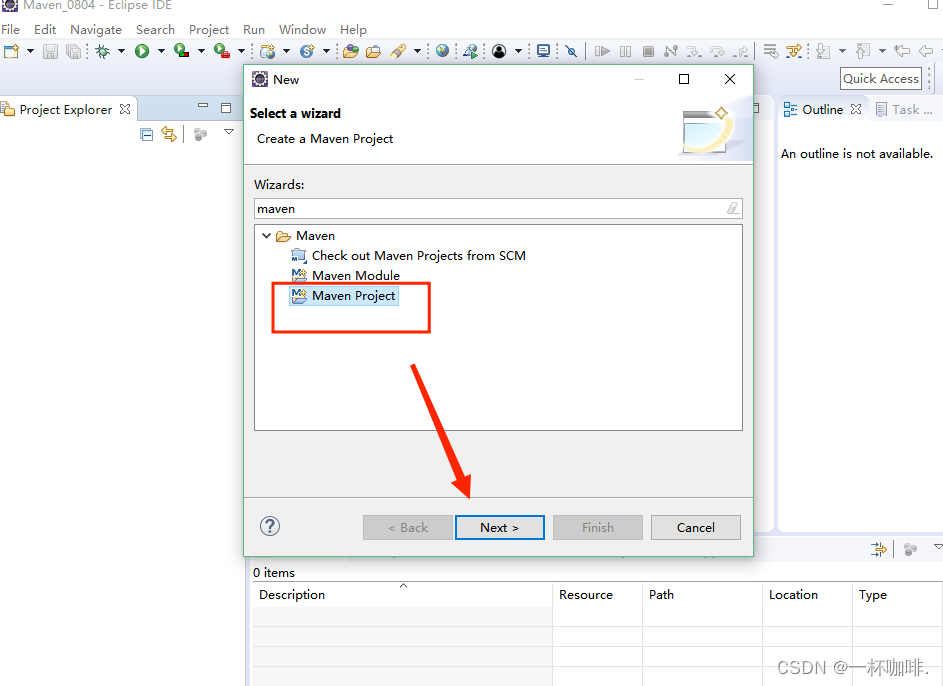Open the New Servlet dropdown arrow
The width and height of the screenshot is (943, 686).
point(327,51)
